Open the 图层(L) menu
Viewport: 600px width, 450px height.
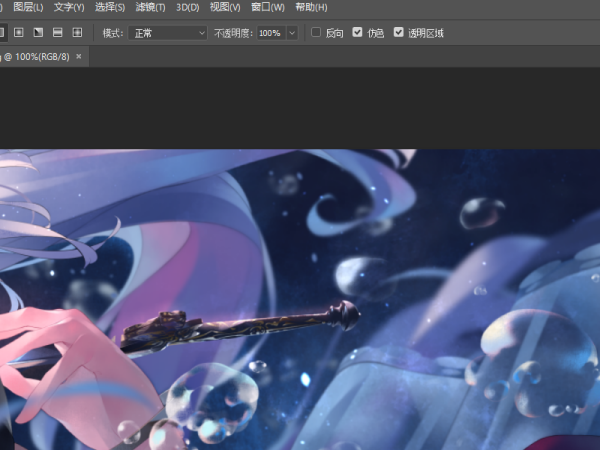(x=28, y=7)
